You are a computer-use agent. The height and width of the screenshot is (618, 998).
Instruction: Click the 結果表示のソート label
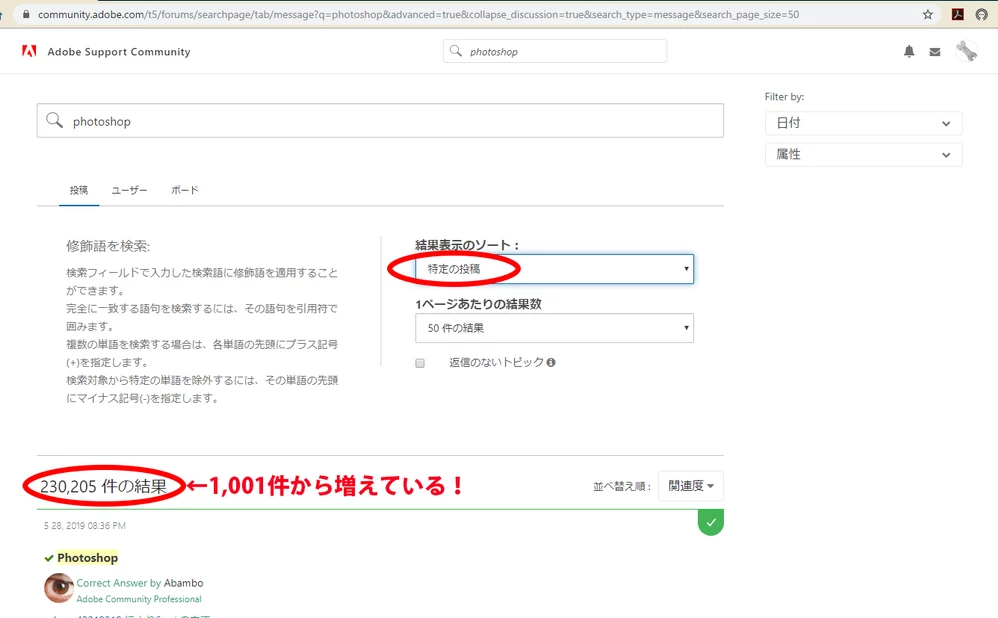coord(467,245)
